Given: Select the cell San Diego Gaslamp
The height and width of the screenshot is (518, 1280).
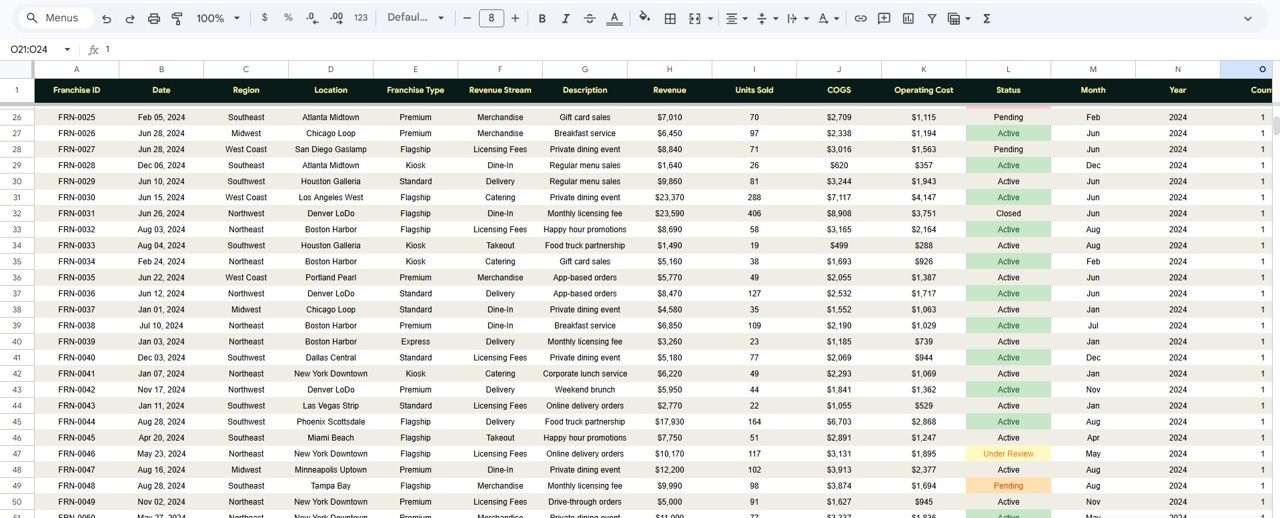Looking at the screenshot, I should click(x=331, y=149).
